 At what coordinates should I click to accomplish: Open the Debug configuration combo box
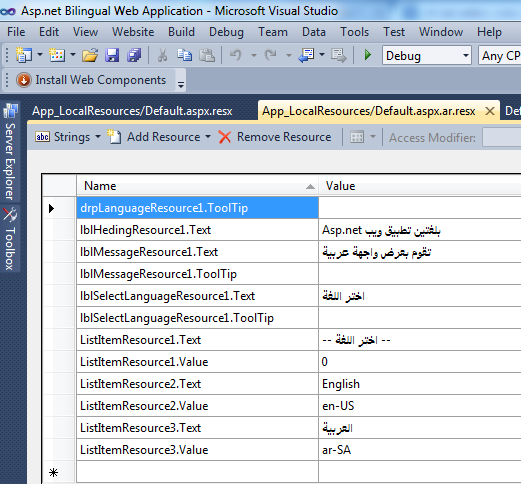[427, 55]
